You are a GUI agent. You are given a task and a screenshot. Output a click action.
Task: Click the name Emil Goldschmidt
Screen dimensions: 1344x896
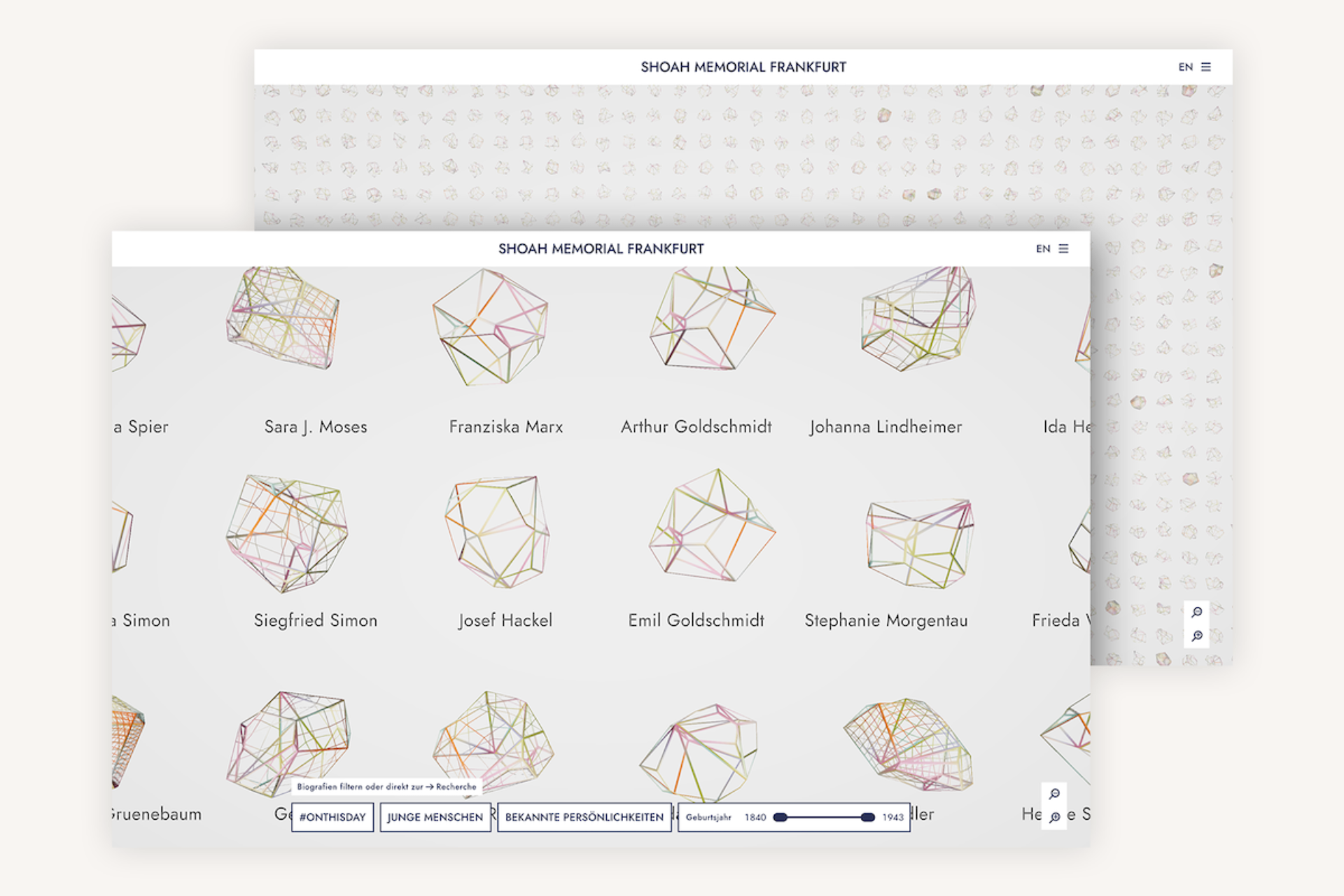[696, 620]
